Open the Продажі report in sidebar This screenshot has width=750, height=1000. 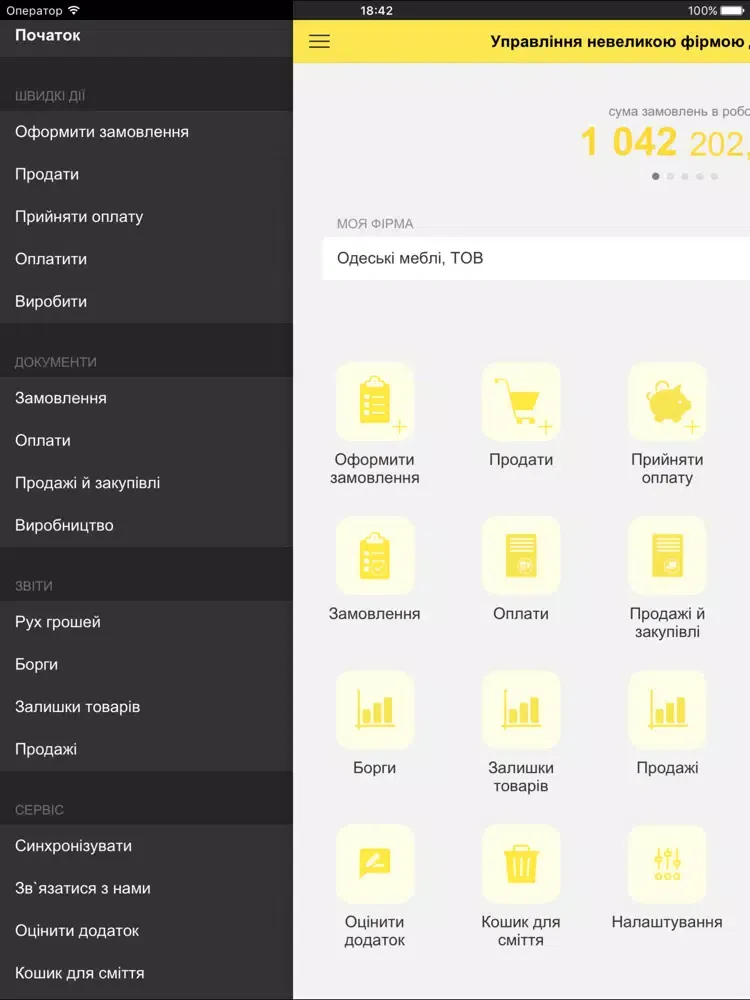pos(146,749)
